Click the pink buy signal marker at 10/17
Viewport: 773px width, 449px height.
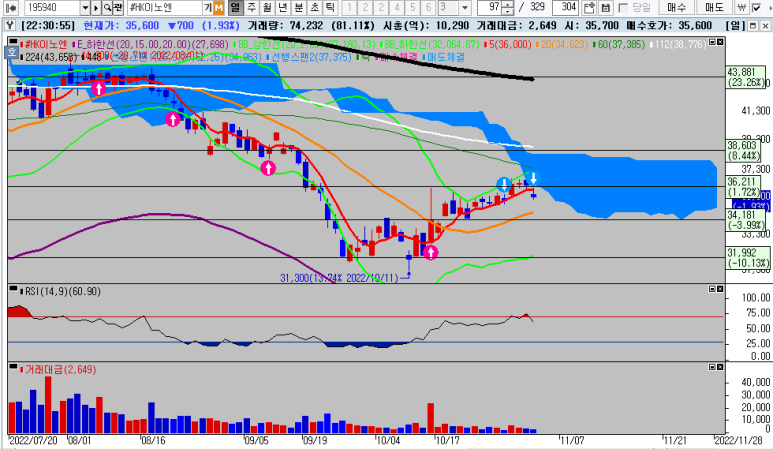[x=431, y=252]
